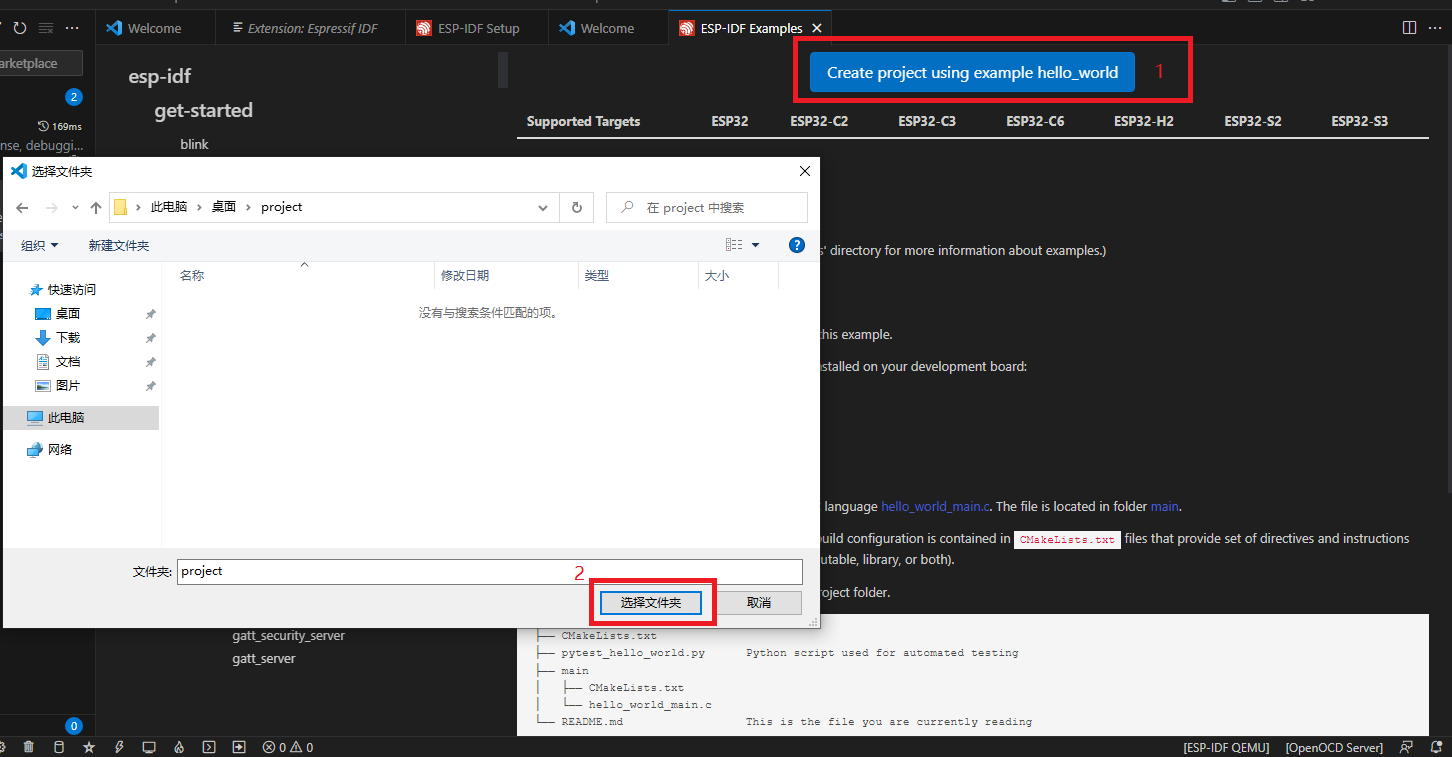This screenshot has height=757, width=1452.
Task: Click the dialog back navigation arrow
Action: (23, 208)
